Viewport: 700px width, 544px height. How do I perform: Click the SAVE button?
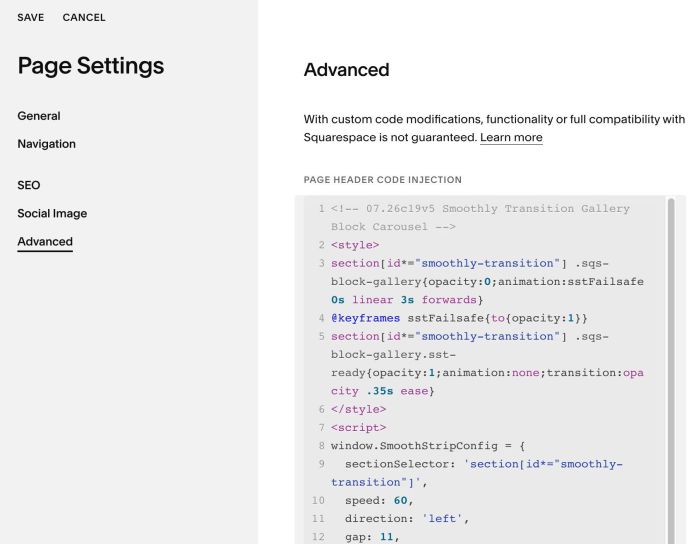(x=31, y=17)
